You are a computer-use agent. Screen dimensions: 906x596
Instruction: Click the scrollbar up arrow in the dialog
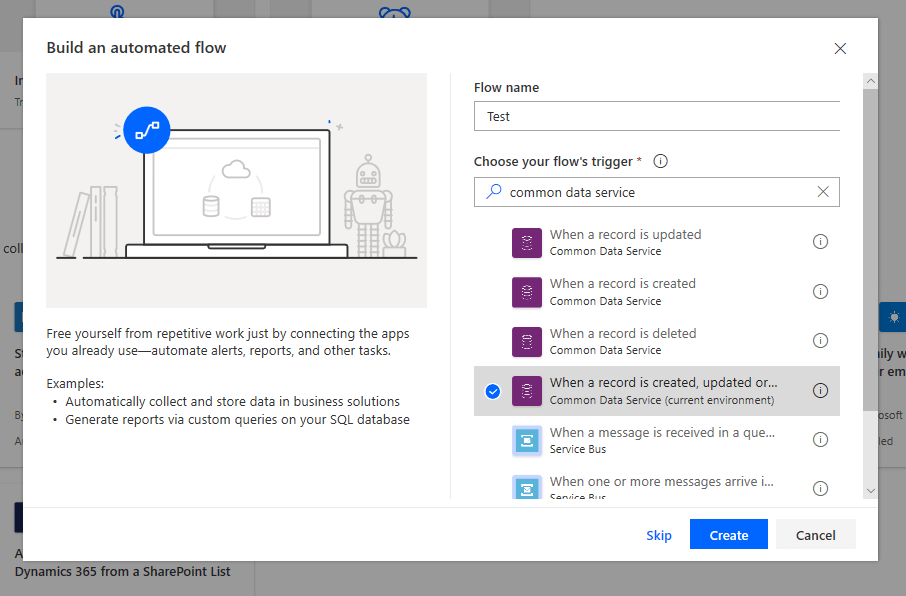870,81
